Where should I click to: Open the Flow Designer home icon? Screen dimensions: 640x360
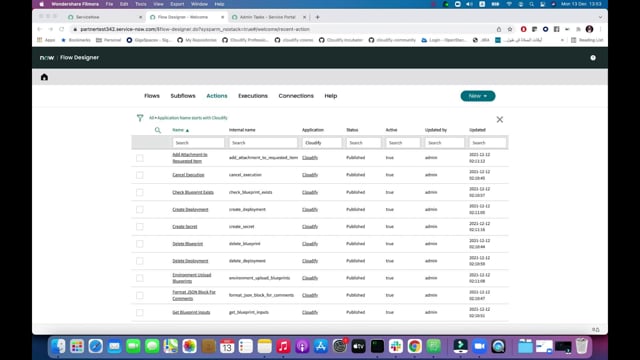click(44, 77)
